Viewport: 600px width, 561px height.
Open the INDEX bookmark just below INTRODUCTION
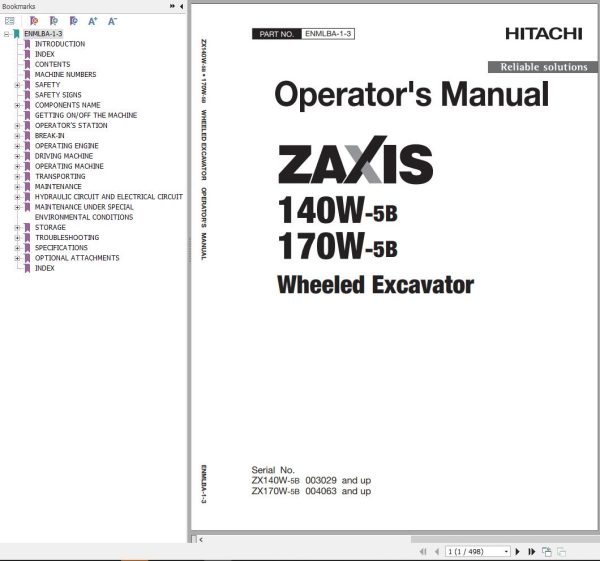click(45, 54)
